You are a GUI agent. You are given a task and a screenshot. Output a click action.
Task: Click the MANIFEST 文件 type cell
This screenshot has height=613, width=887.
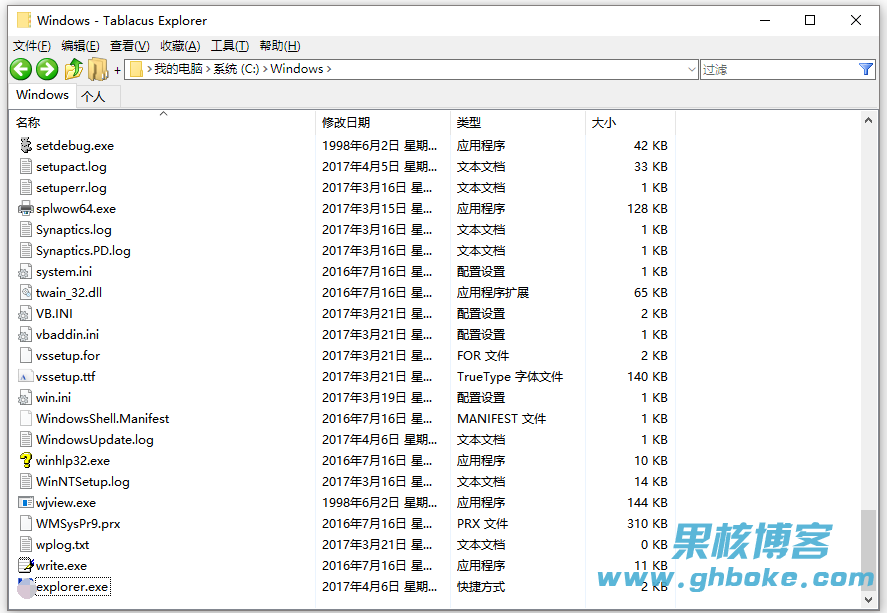501,418
